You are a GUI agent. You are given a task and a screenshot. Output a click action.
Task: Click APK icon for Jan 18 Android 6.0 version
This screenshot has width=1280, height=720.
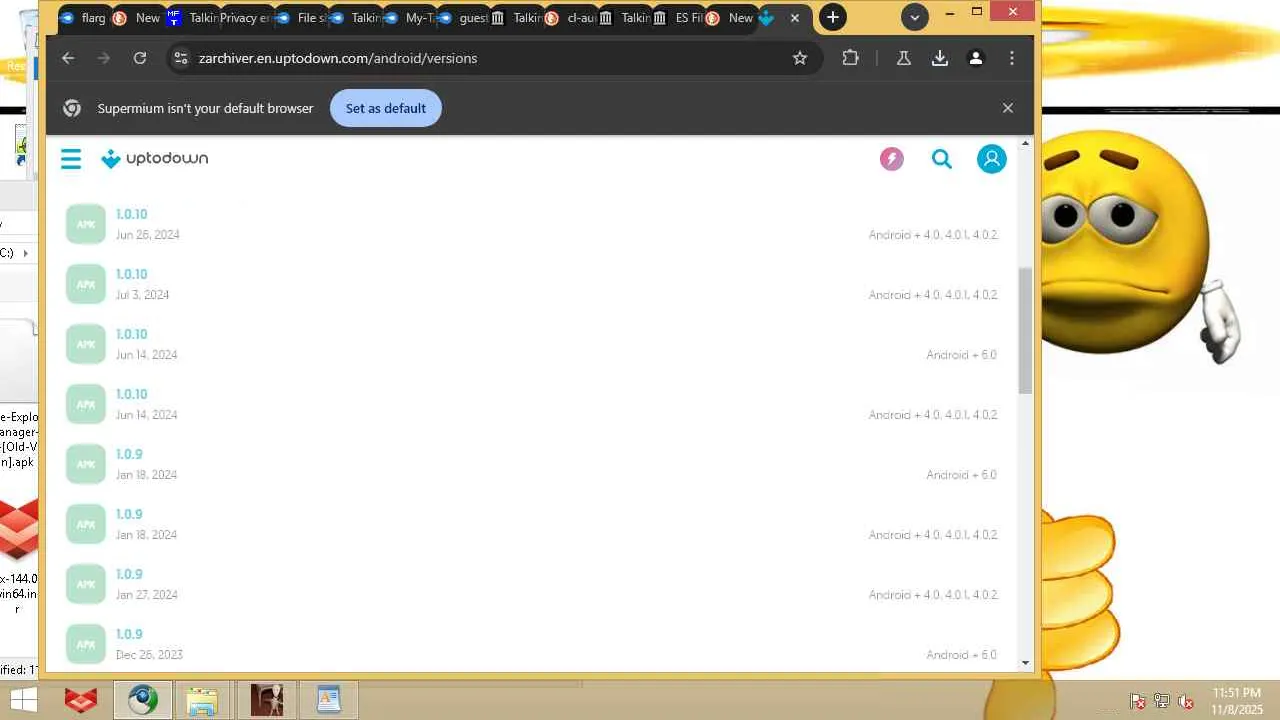(x=86, y=464)
